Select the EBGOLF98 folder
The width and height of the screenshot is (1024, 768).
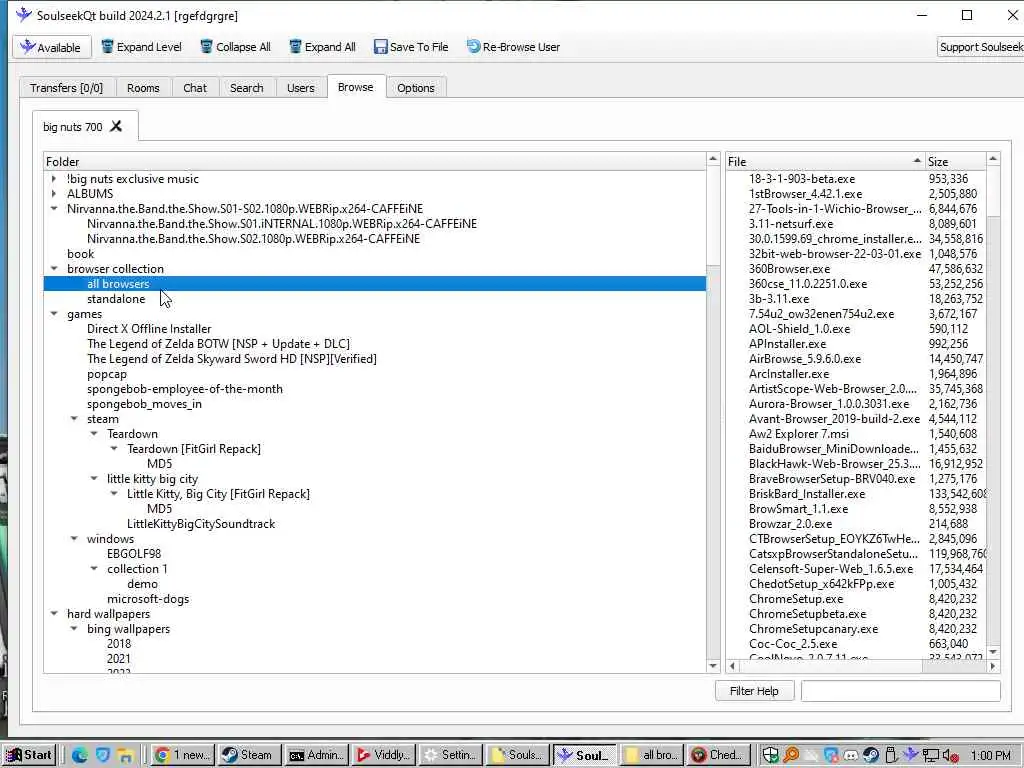point(134,554)
